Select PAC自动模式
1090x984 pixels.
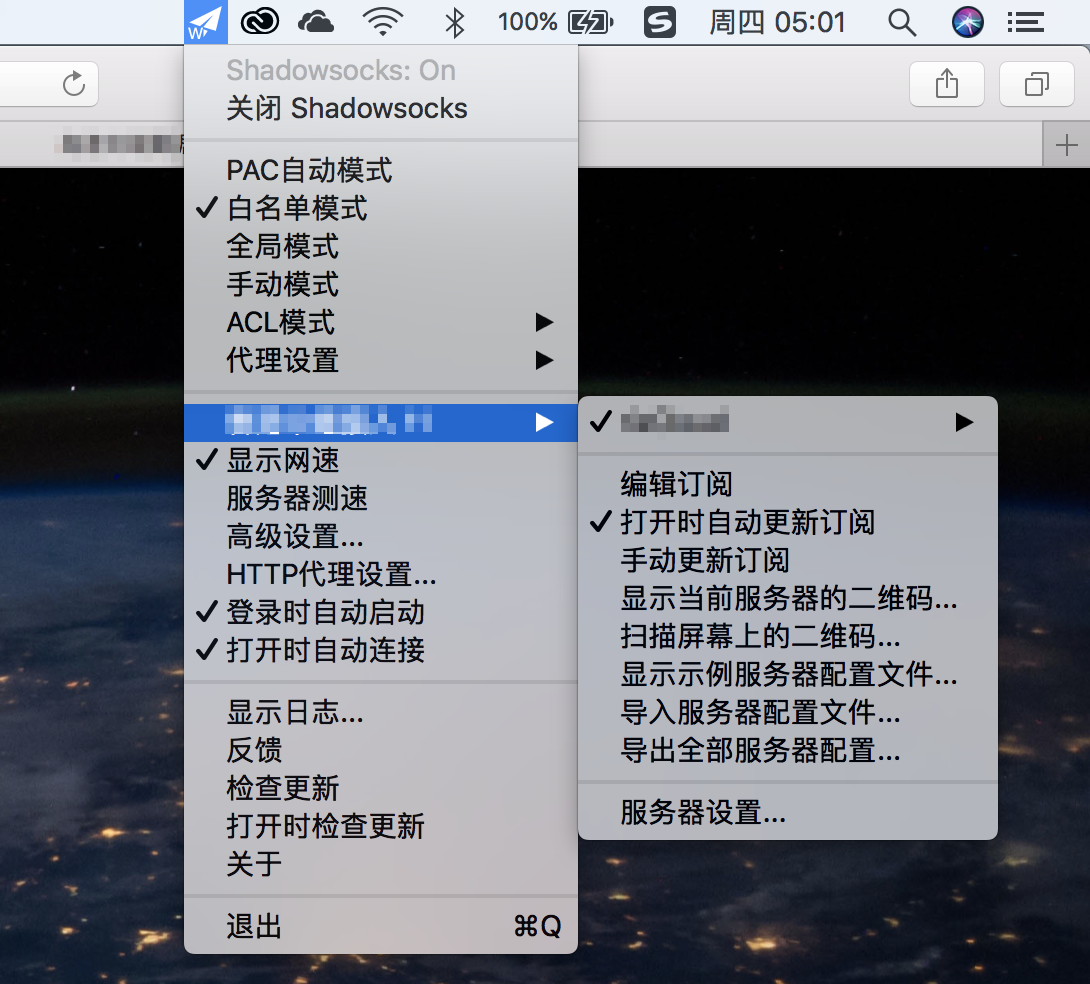point(381,170)
